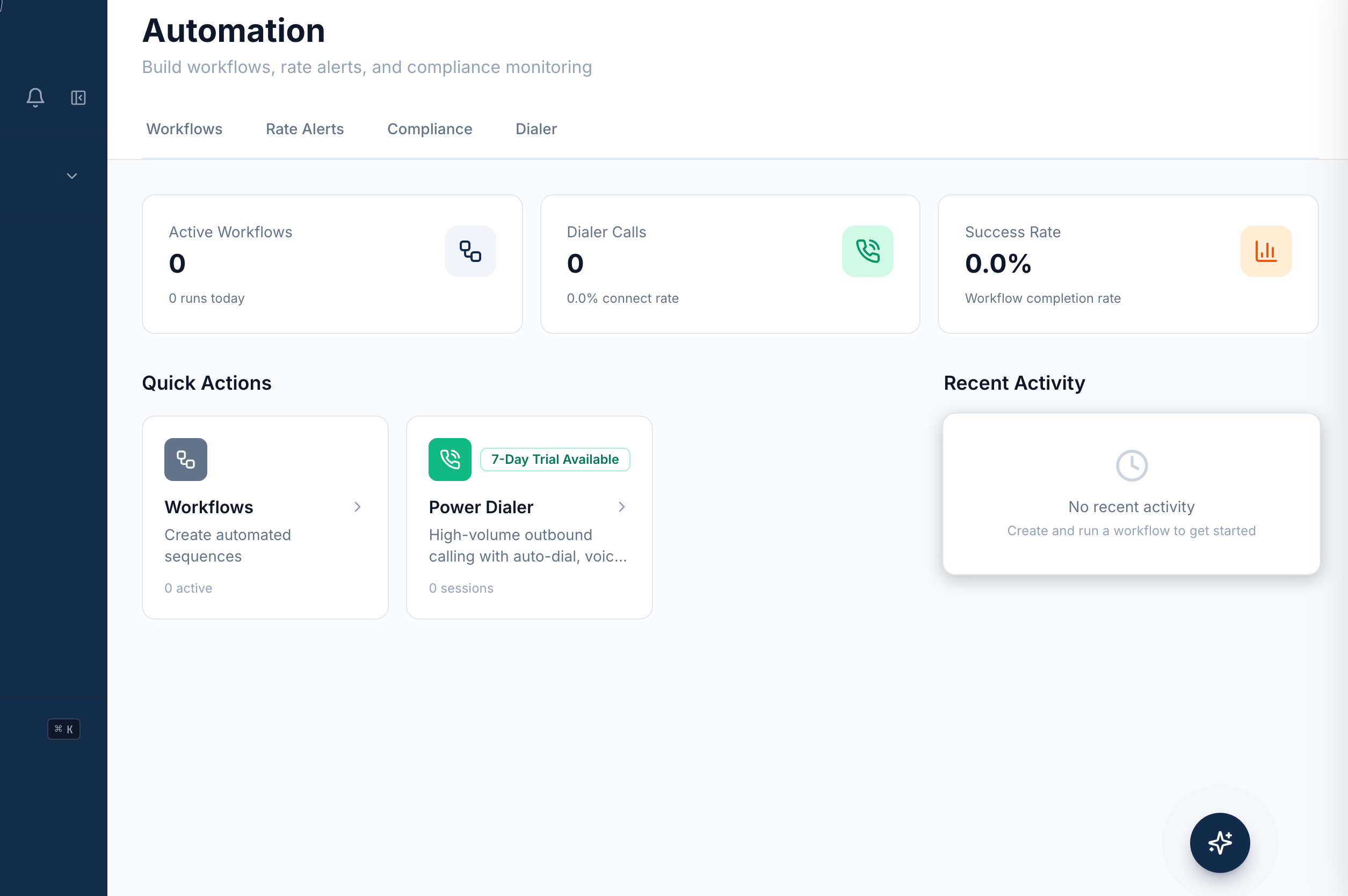Click the Workflows icon in Quick Actions card
This screenshot has height=896, width=1348.
point(185,459)
